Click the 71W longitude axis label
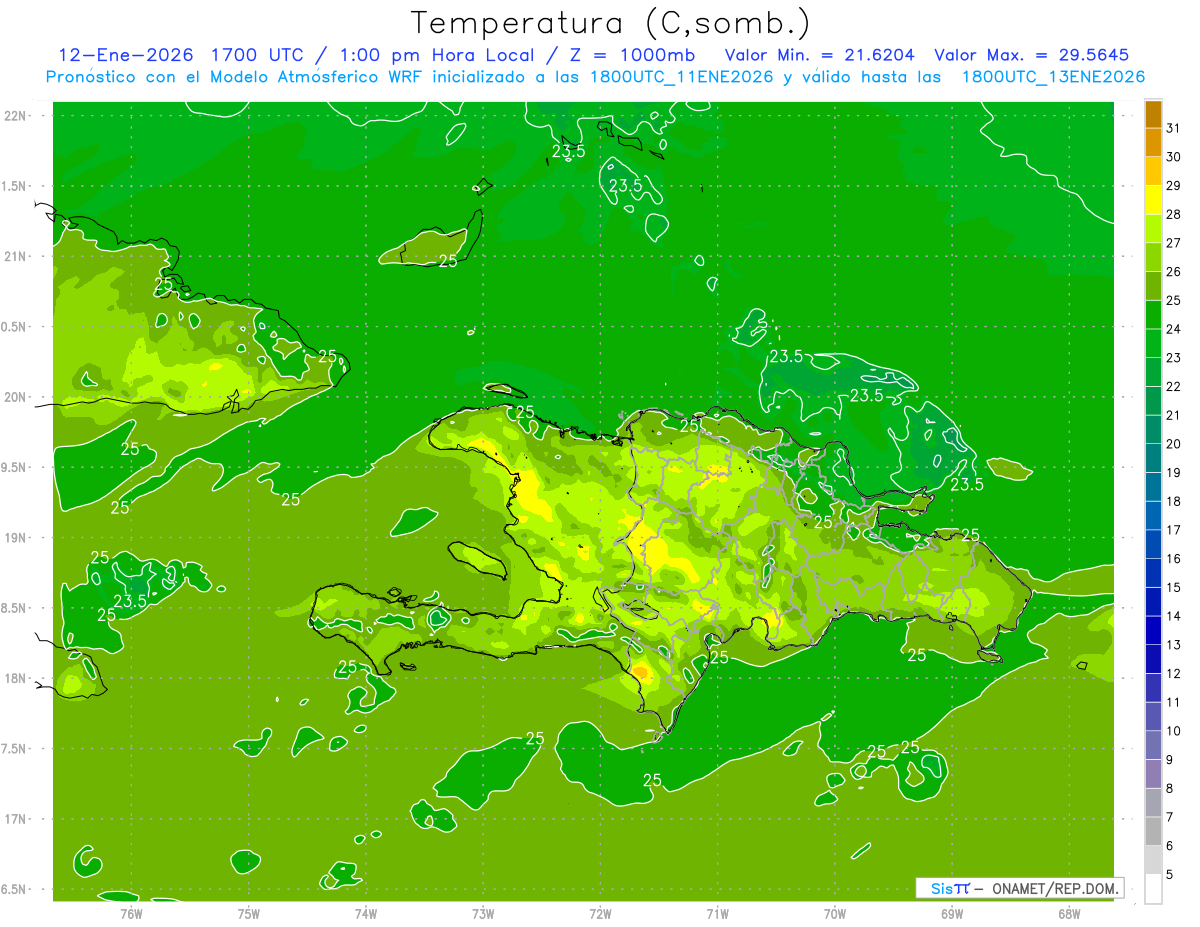The image size is (1200, 927). coord(717,913)
